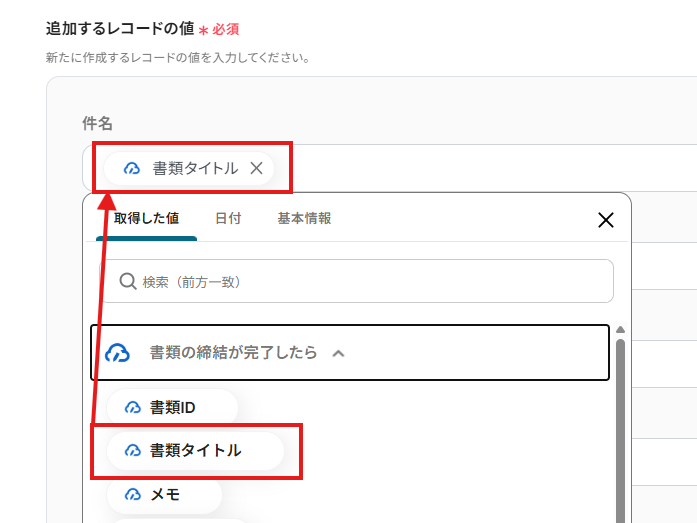Open the 基本情報 tab
The image size is (697, 523).
click(x=304, y=219)
